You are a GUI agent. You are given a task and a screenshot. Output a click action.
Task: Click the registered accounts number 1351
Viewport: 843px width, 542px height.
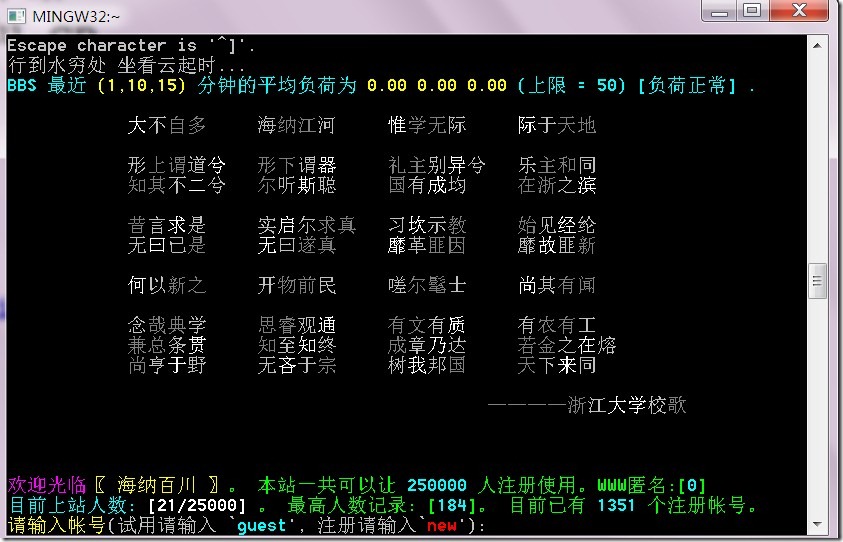(616, 506)
